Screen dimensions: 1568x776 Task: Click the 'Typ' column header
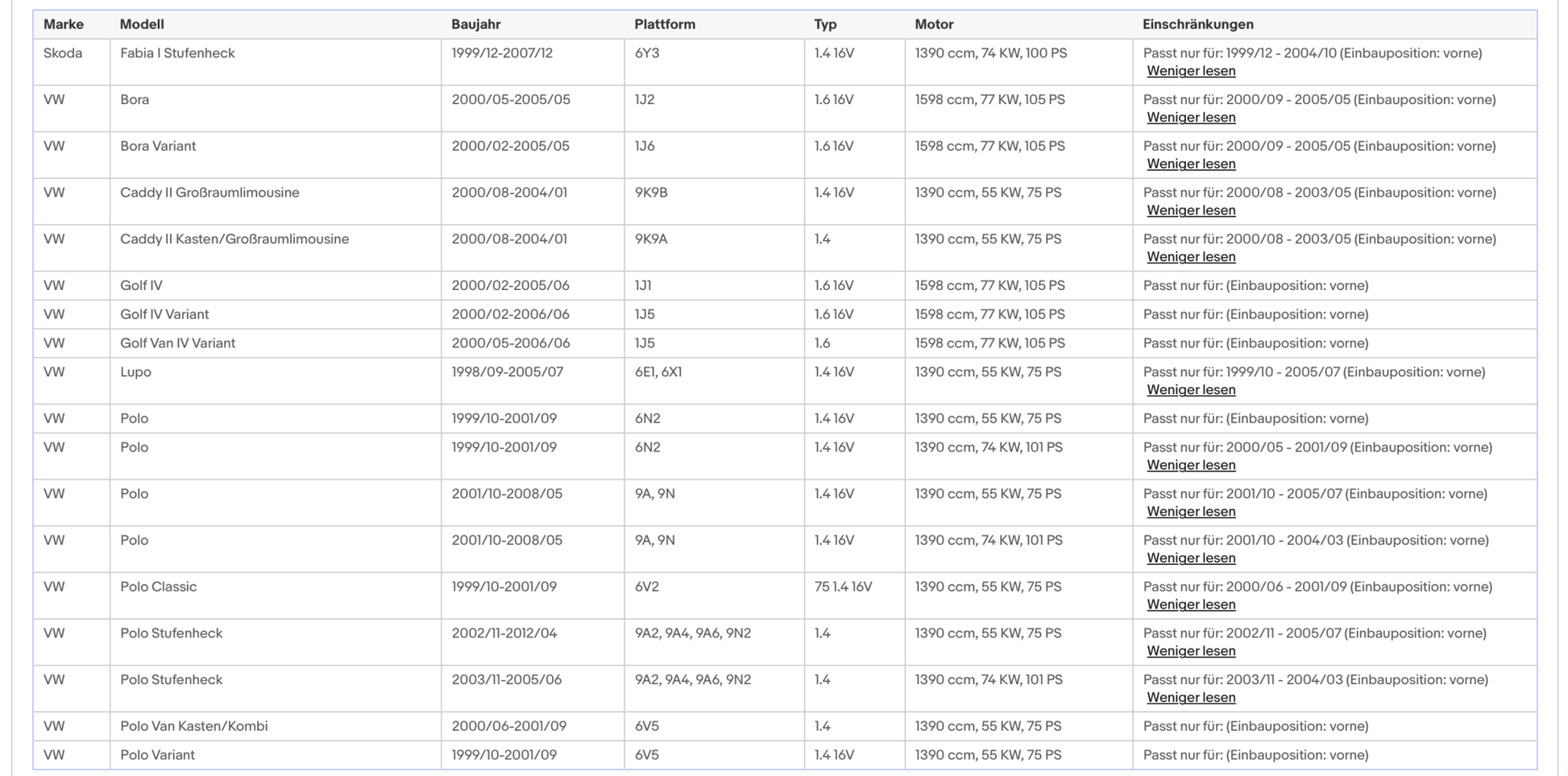coord(825,24)
